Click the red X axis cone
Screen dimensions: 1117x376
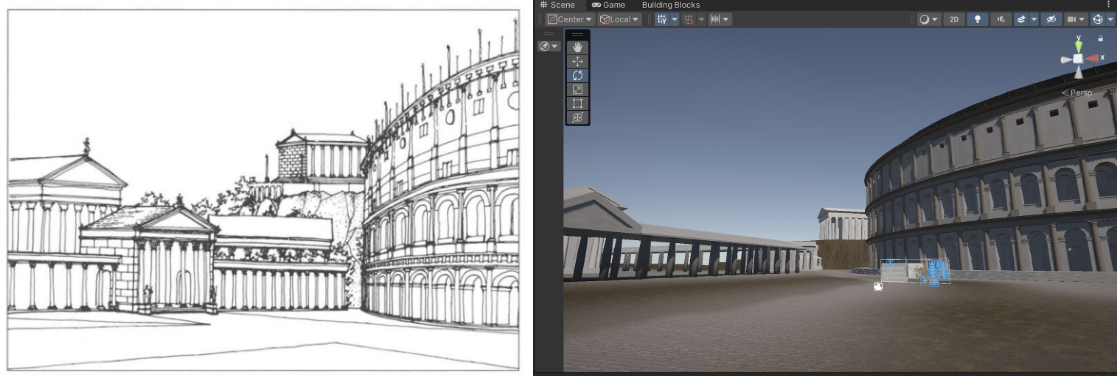(1092, 59)
